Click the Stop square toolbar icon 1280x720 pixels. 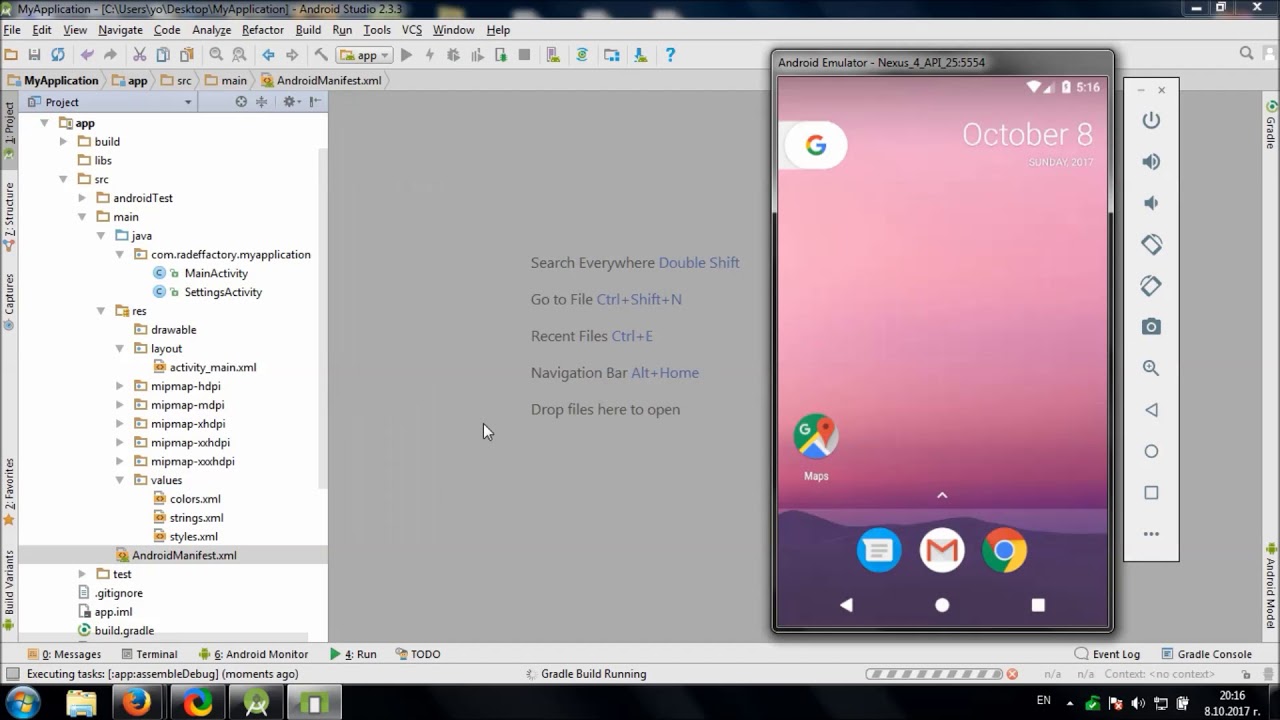[524, 55]
